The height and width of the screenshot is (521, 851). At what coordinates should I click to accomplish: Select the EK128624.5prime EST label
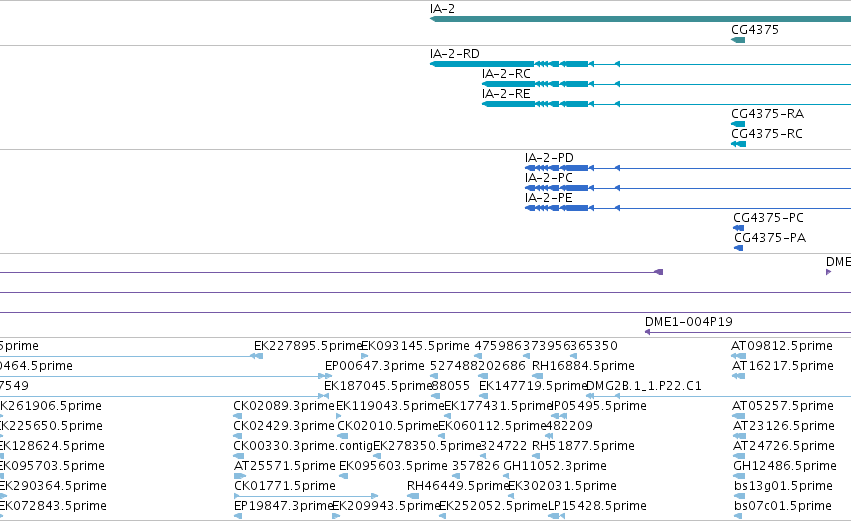pos(52,446)
